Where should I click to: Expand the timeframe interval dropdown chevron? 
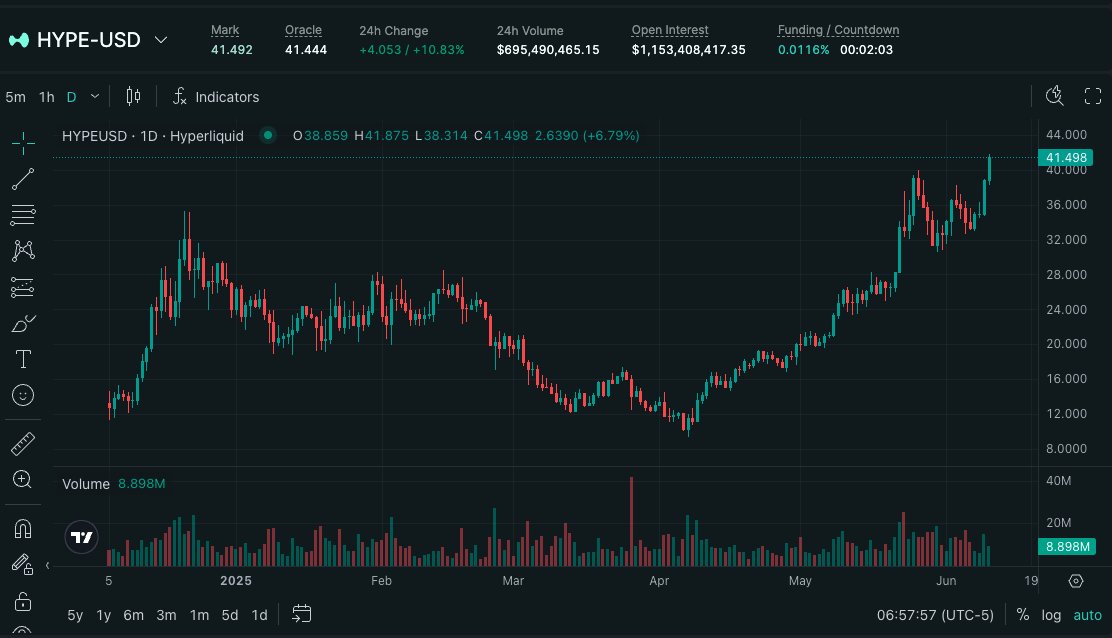95,96
